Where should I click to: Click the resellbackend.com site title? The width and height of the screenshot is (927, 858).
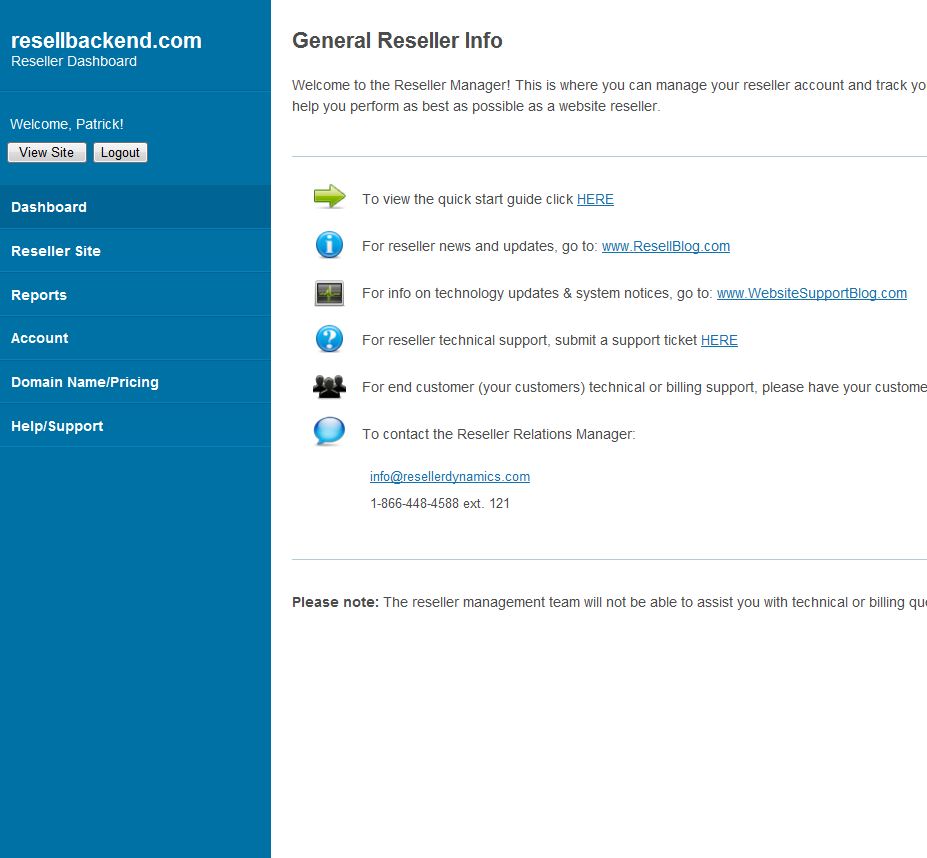(106, 41)
